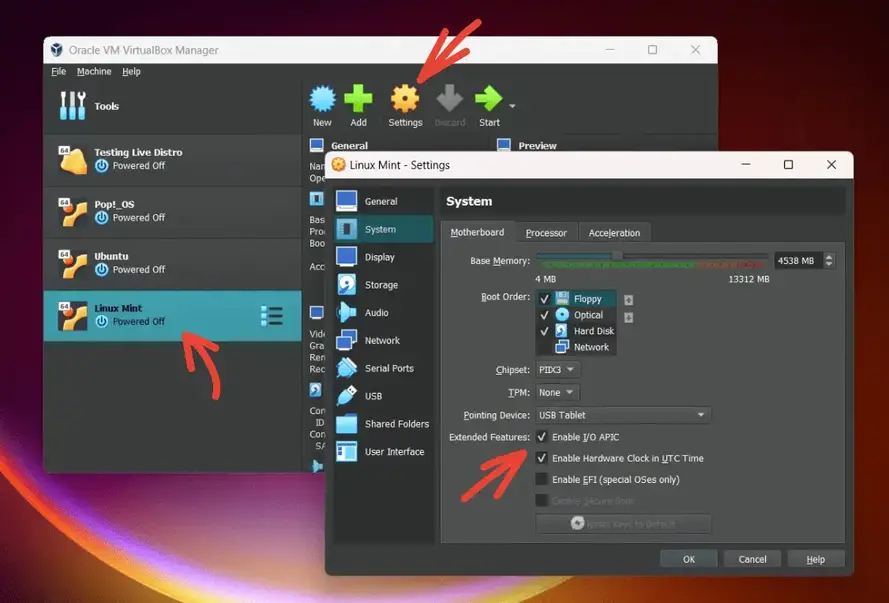Open the Machine menu
Viewport: 889px width, 603px height.
(94, 71)
